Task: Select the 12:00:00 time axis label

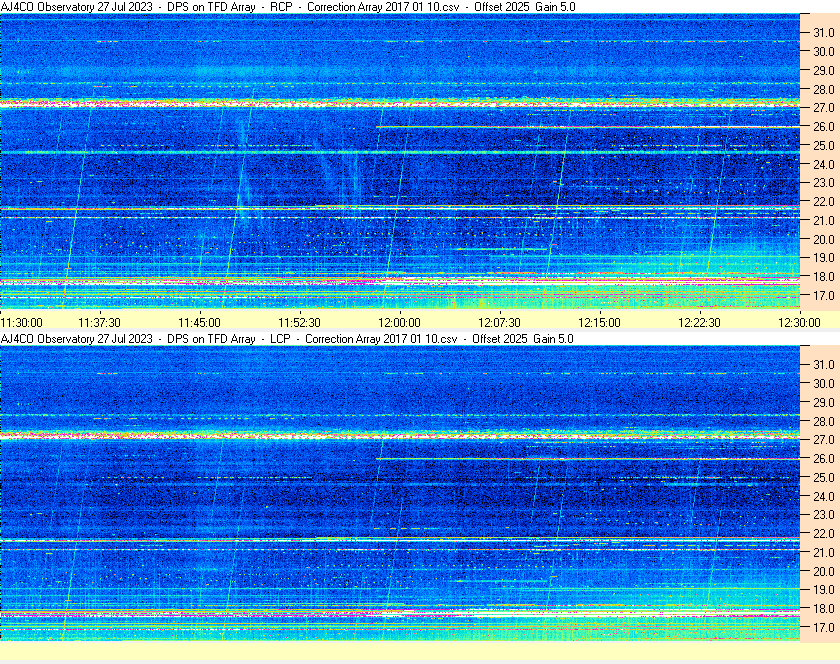Action: pos(399,323)
